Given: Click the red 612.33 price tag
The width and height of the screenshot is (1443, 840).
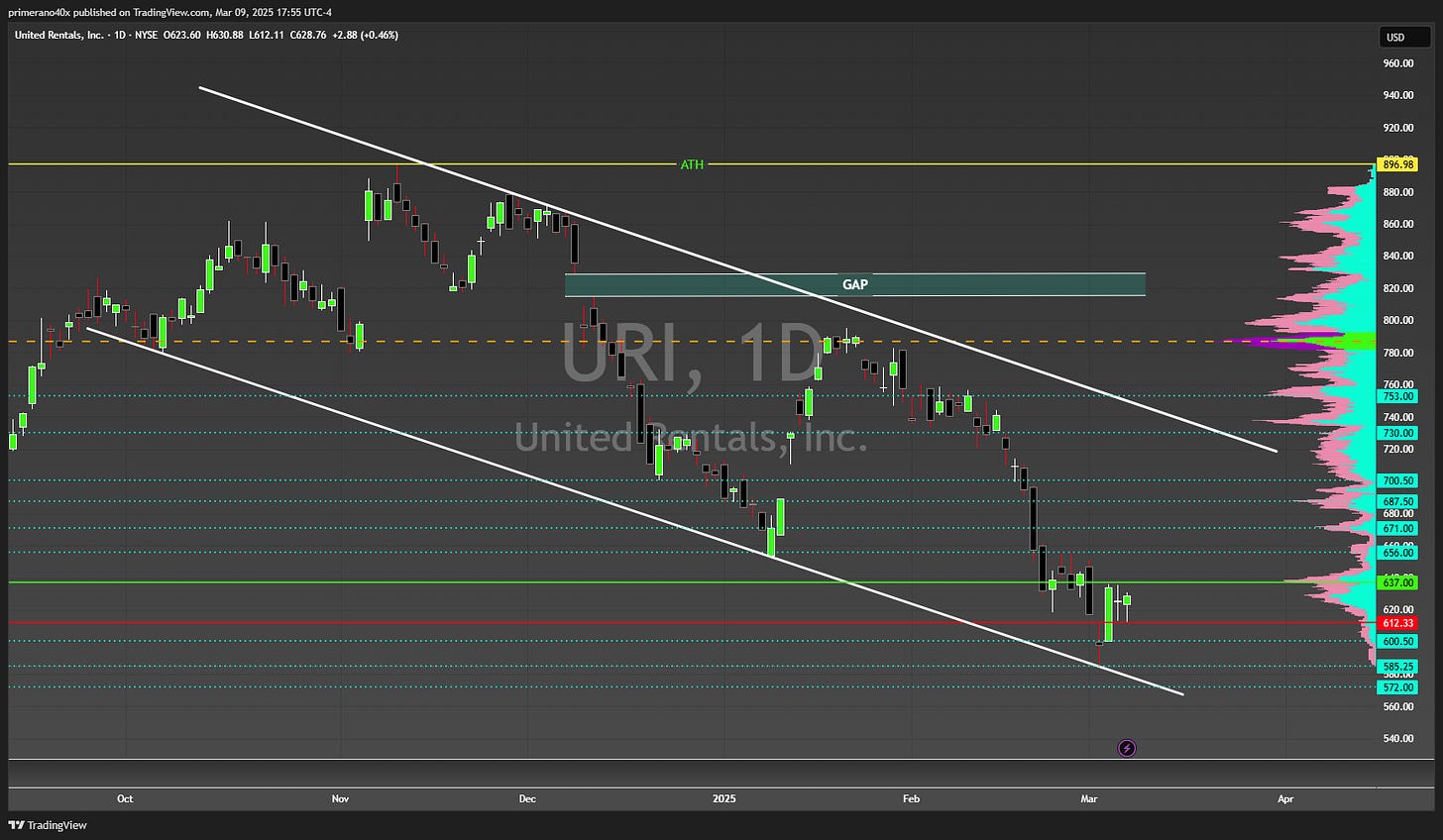Looking at the screenshot, I should coord(1397,623).
